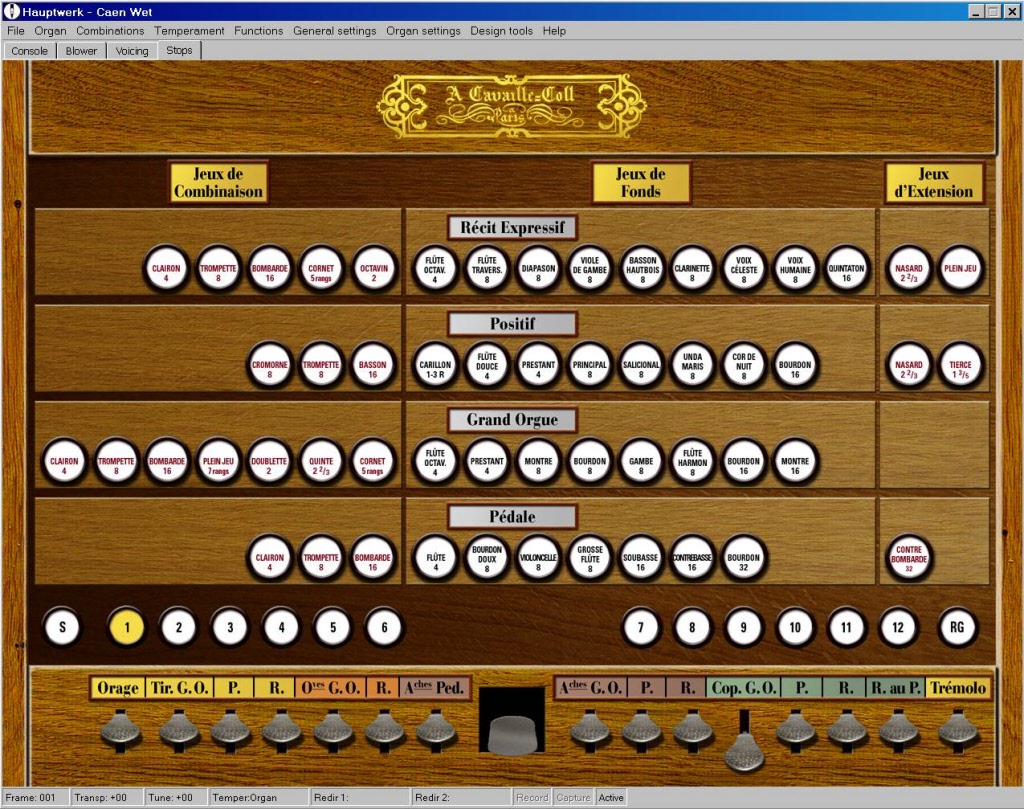Select combination piston 12
Viewport: 1024px width, 809px height.
[x=898, y=627]
